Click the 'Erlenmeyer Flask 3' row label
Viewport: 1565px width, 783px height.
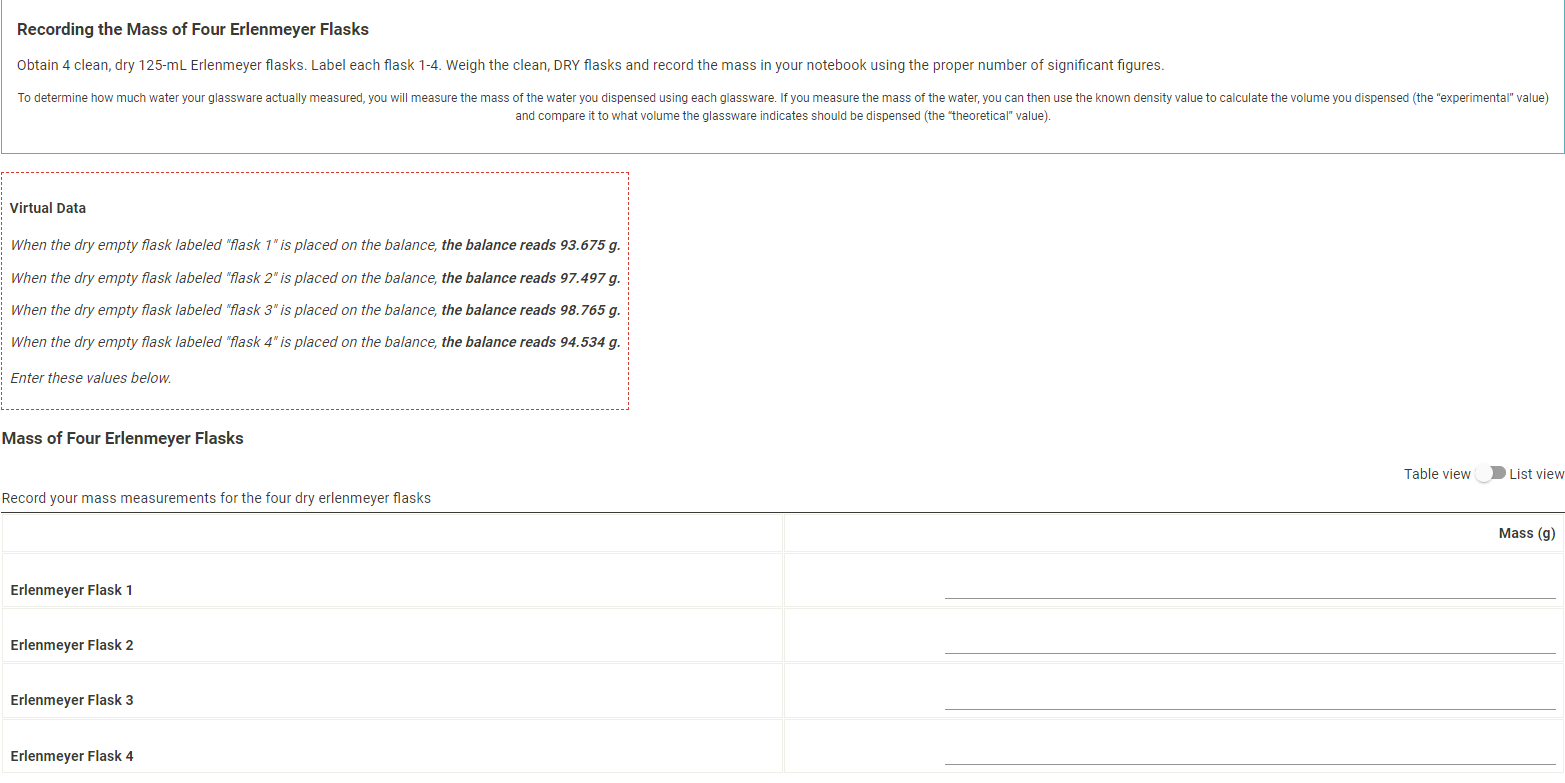tap(71, 700)
